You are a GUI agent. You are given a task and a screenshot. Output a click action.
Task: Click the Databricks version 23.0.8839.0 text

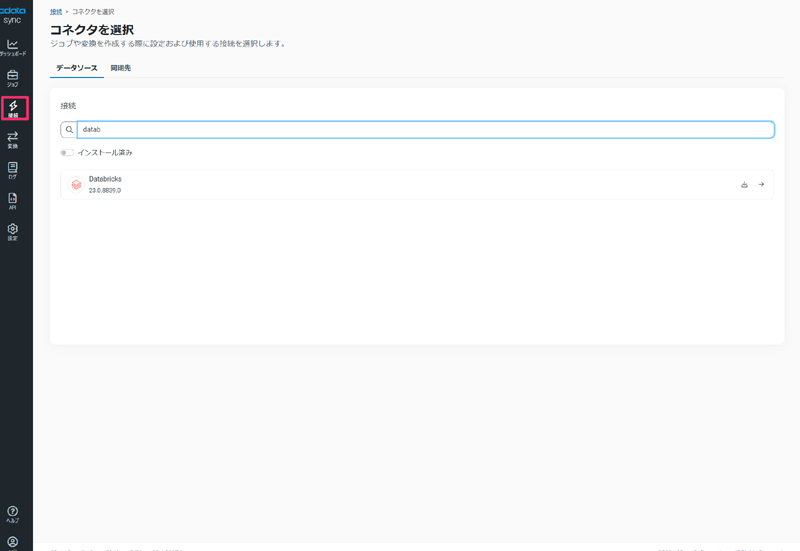(x=105, y=190)
